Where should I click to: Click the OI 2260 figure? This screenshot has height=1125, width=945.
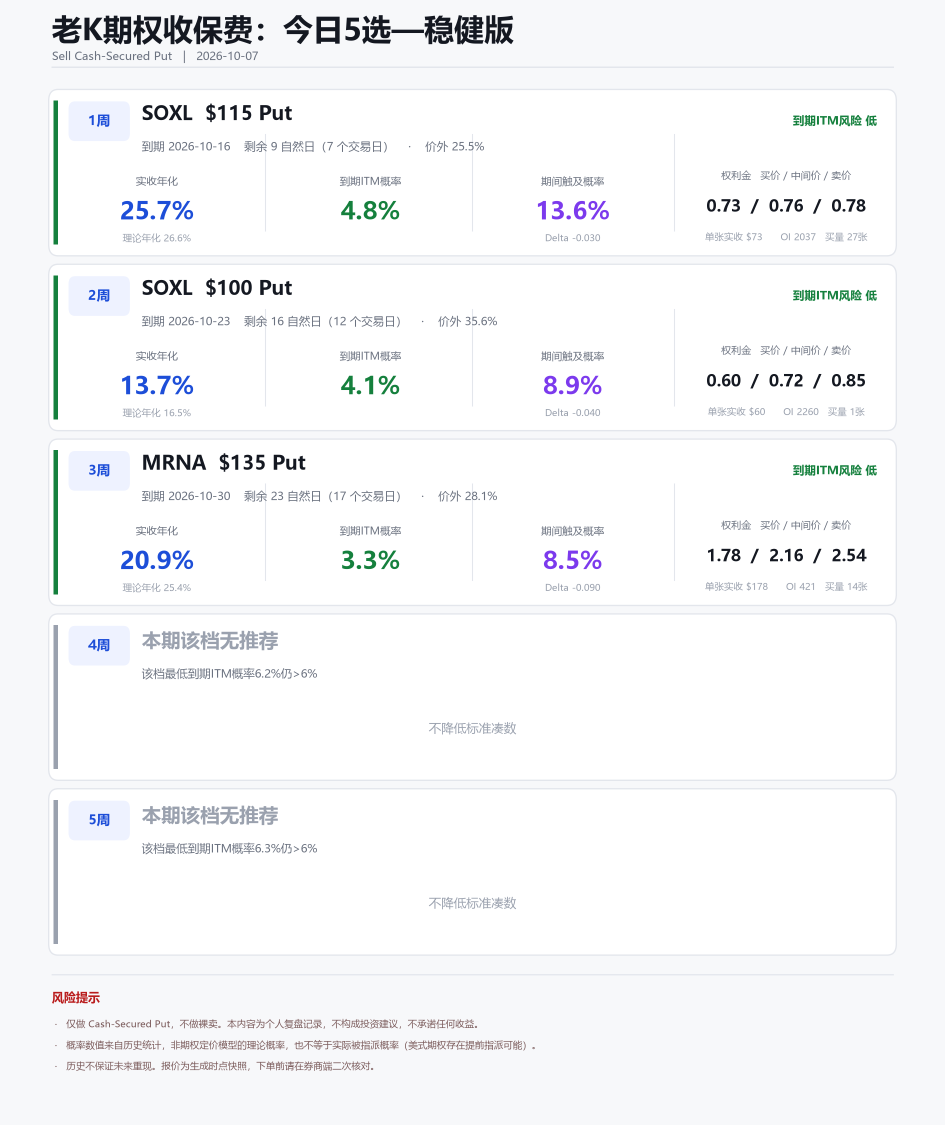pyautogui.click(x=801, y=412)
